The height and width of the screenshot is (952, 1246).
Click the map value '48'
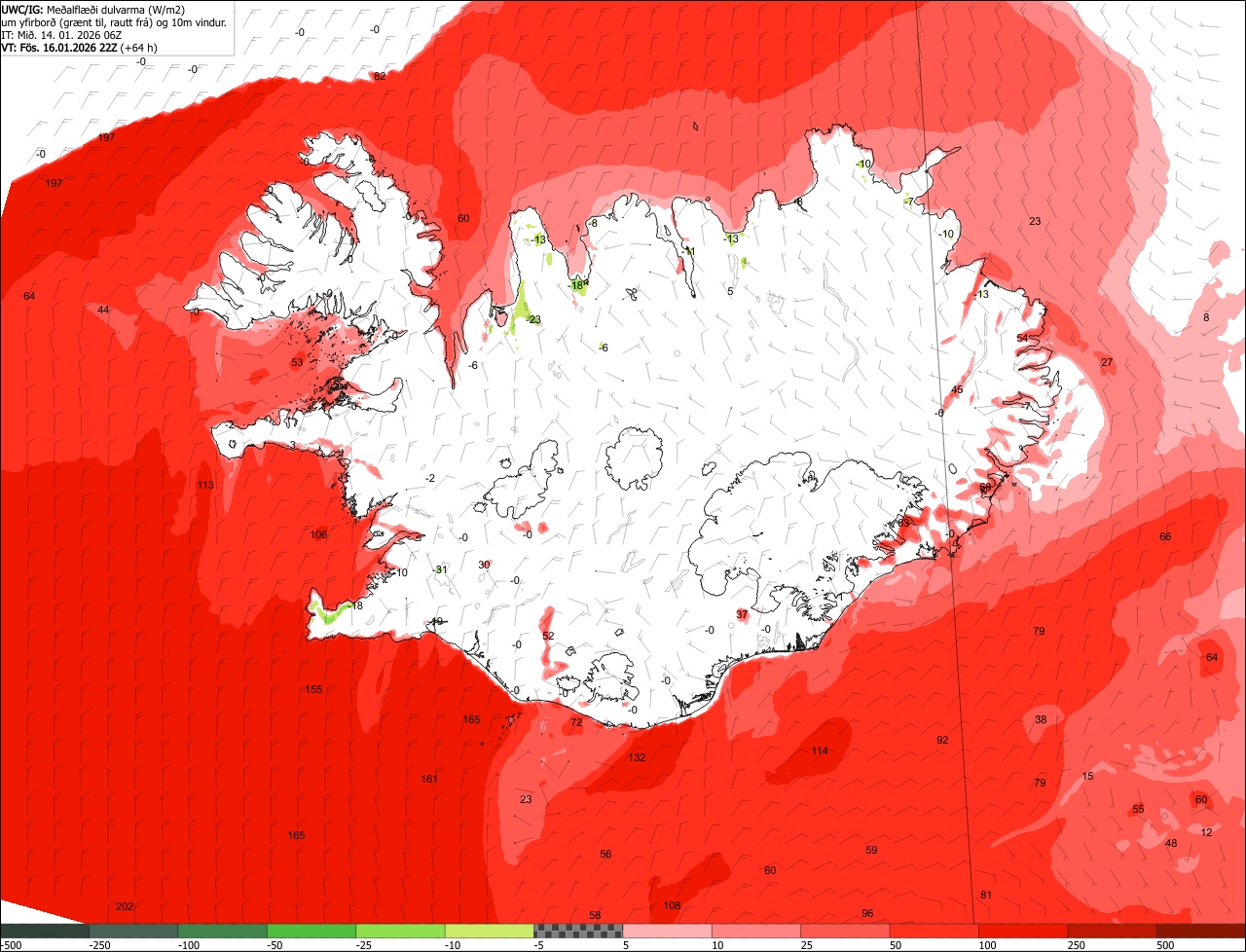1171,843
